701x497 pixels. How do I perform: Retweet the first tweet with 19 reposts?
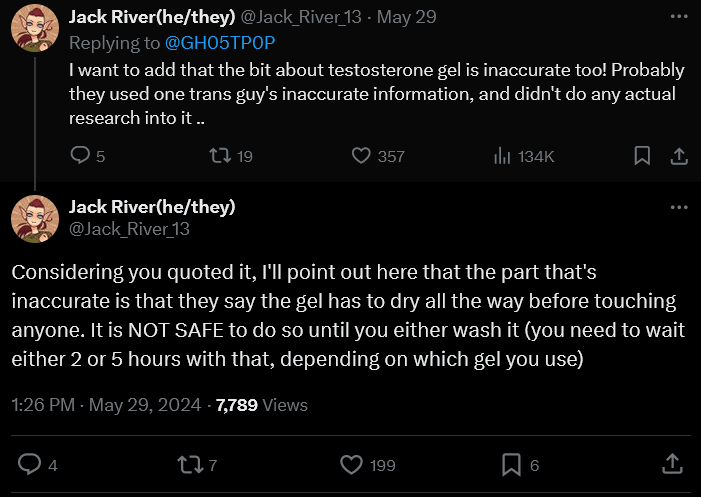217,156
